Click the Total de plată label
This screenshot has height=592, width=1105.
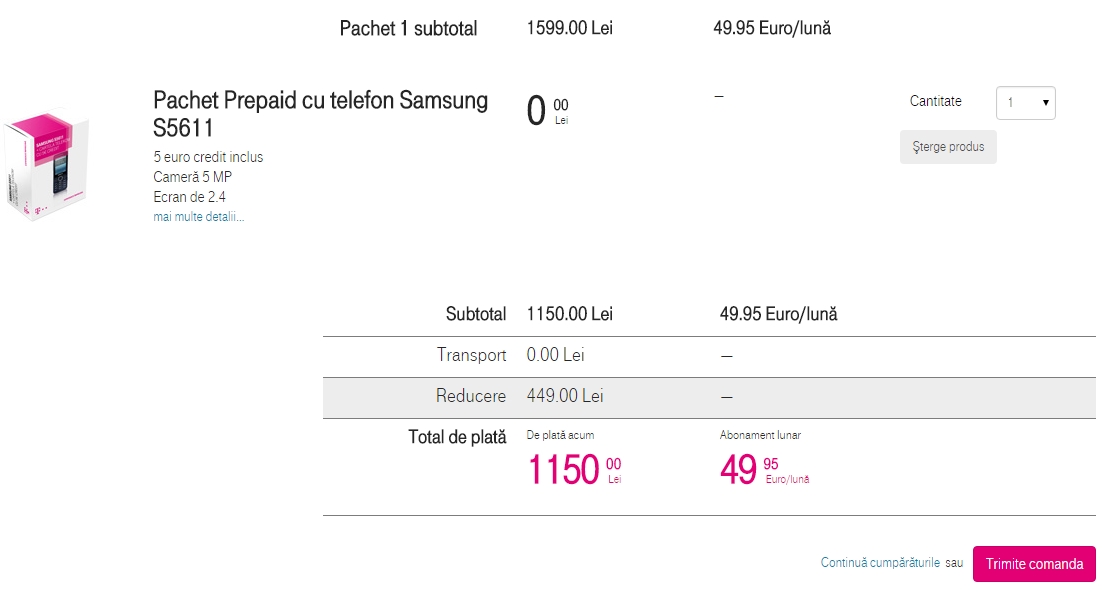(x=457, y=437)
